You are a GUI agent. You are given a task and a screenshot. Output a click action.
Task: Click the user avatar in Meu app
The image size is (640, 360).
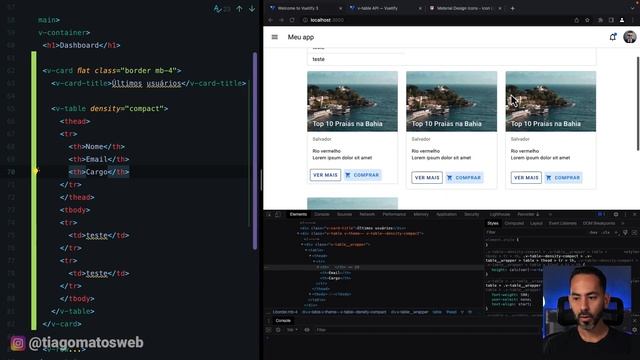630,37
